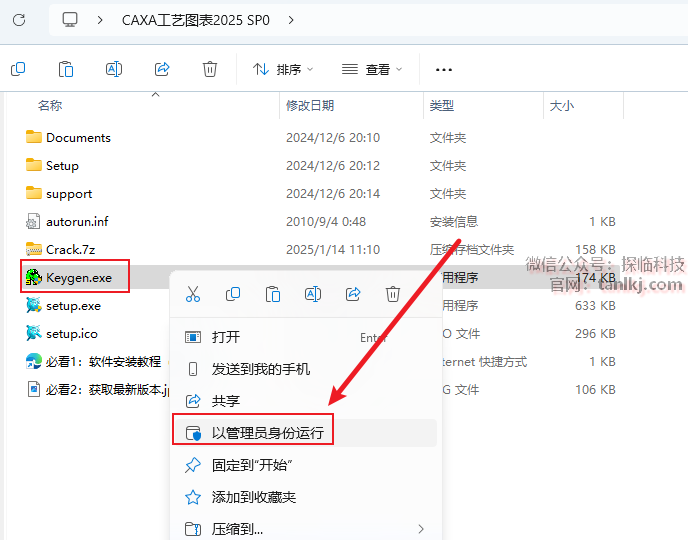
Task: Select the Keygen.exe file
Action: pyautogui.click(x=79, y=278)
